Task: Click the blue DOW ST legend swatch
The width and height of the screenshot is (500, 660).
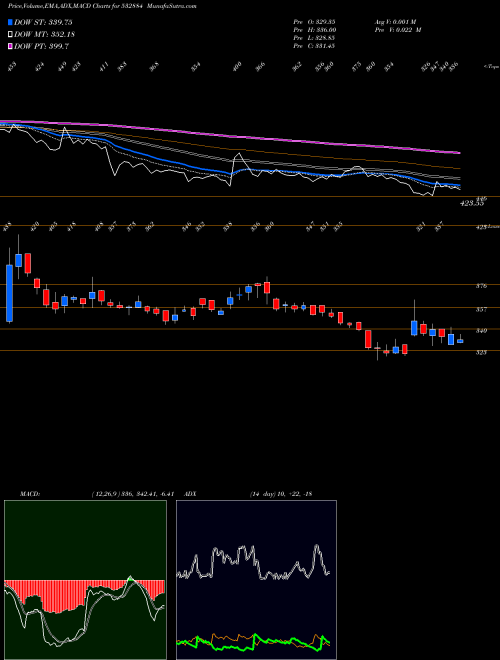Action: [x=10, y=22]
